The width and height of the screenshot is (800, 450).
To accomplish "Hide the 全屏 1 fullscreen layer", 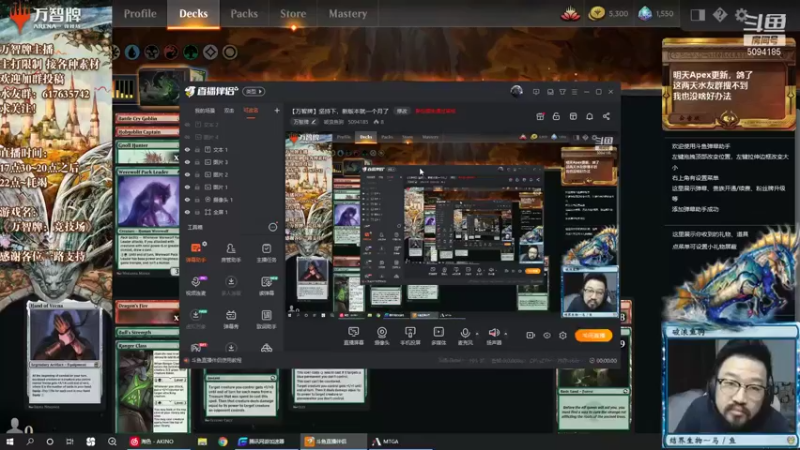I will point(187,212).
